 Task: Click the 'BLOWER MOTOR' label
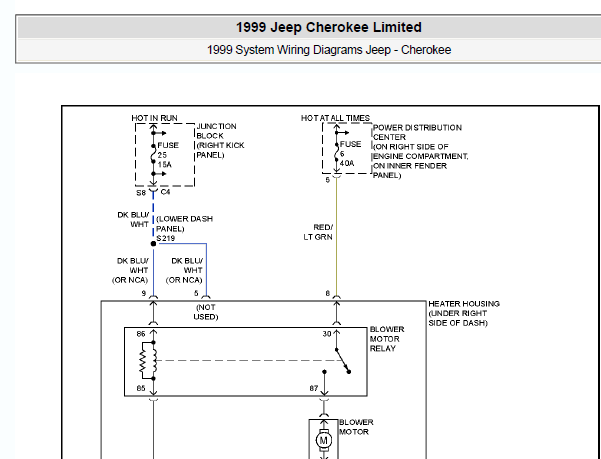tap(356, 427)
